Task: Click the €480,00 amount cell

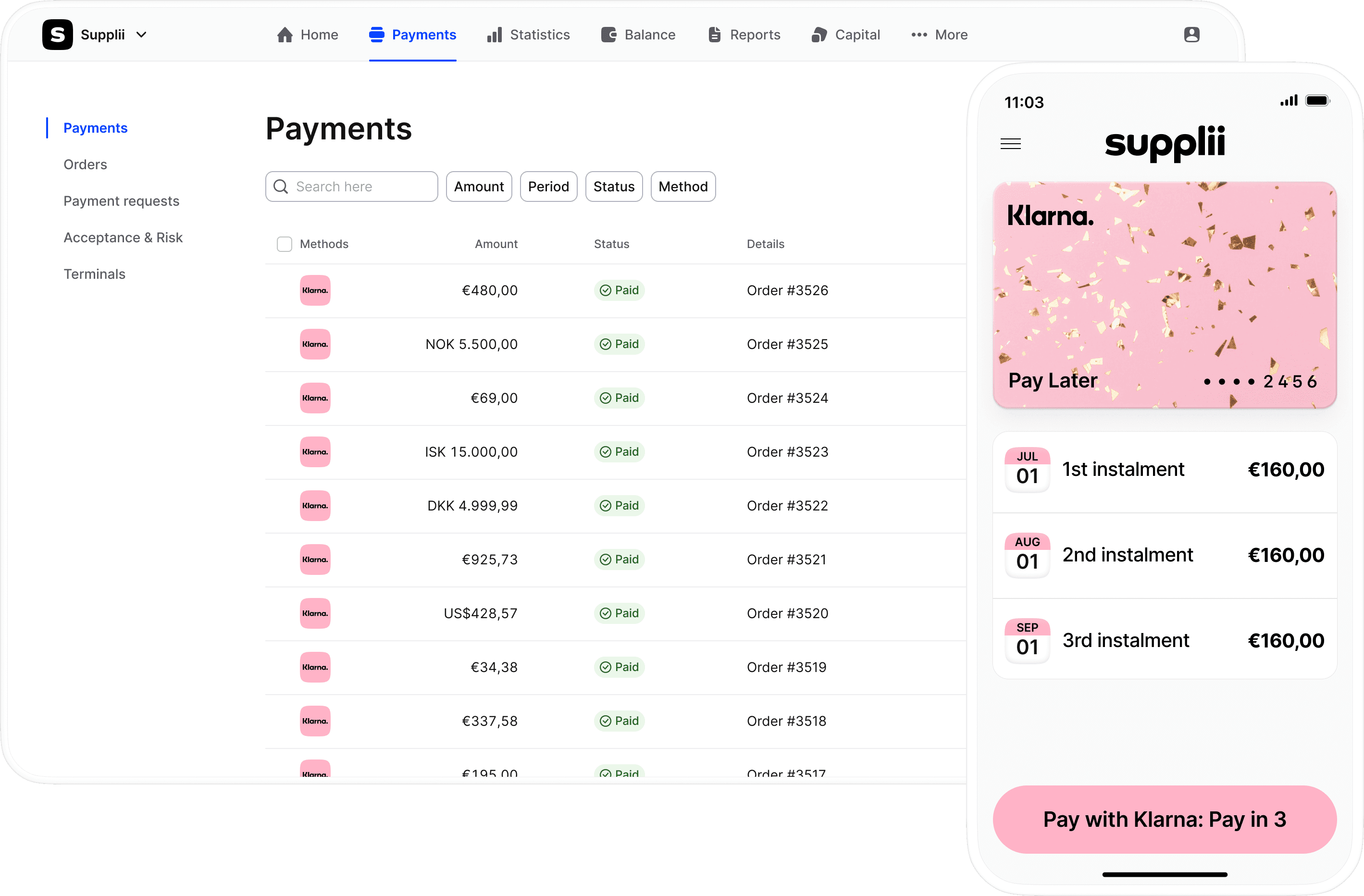Action: click(x=489, y=290)
